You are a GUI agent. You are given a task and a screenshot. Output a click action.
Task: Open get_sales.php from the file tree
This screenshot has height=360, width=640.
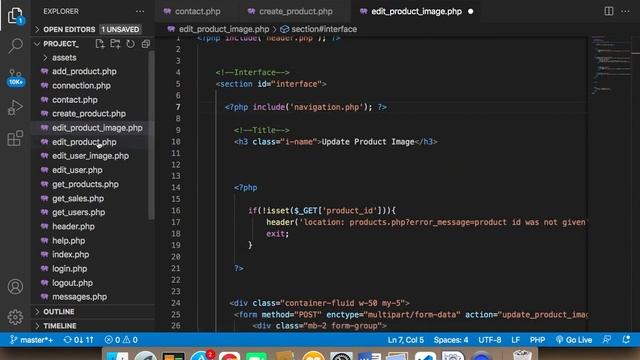pos(78,198)
